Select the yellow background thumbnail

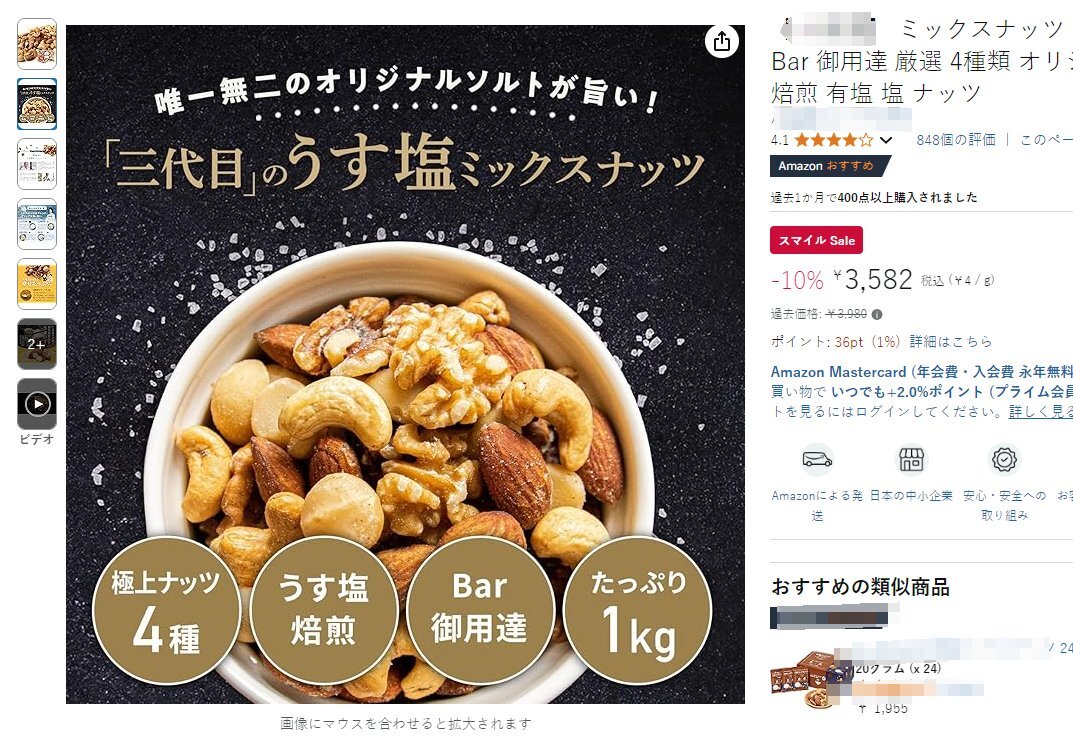pyautogui.click(x=37, y=284)
